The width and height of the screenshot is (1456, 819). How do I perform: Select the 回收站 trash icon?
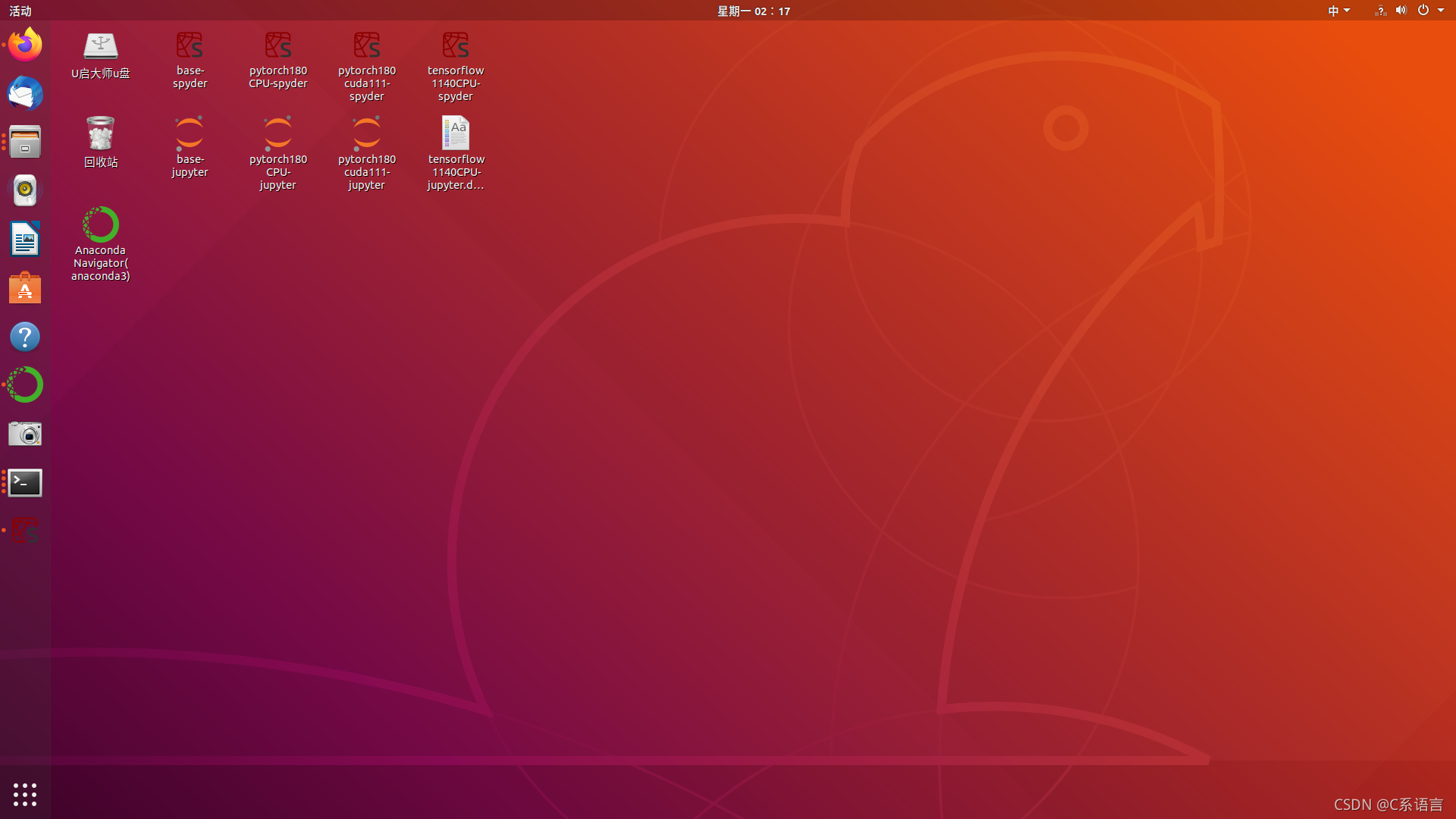pyautogui.click(x=100, y=142)
